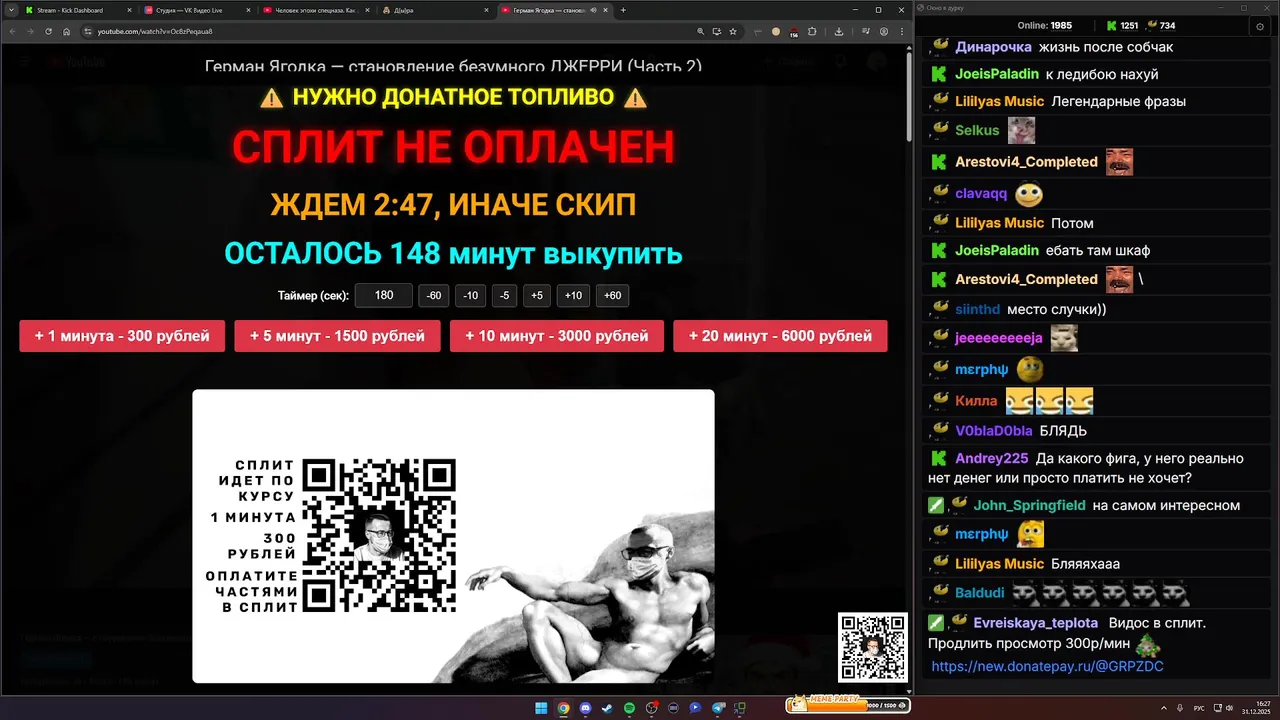Open the volume tray icon
The image size is (1280, 720).
point(1229,709)
